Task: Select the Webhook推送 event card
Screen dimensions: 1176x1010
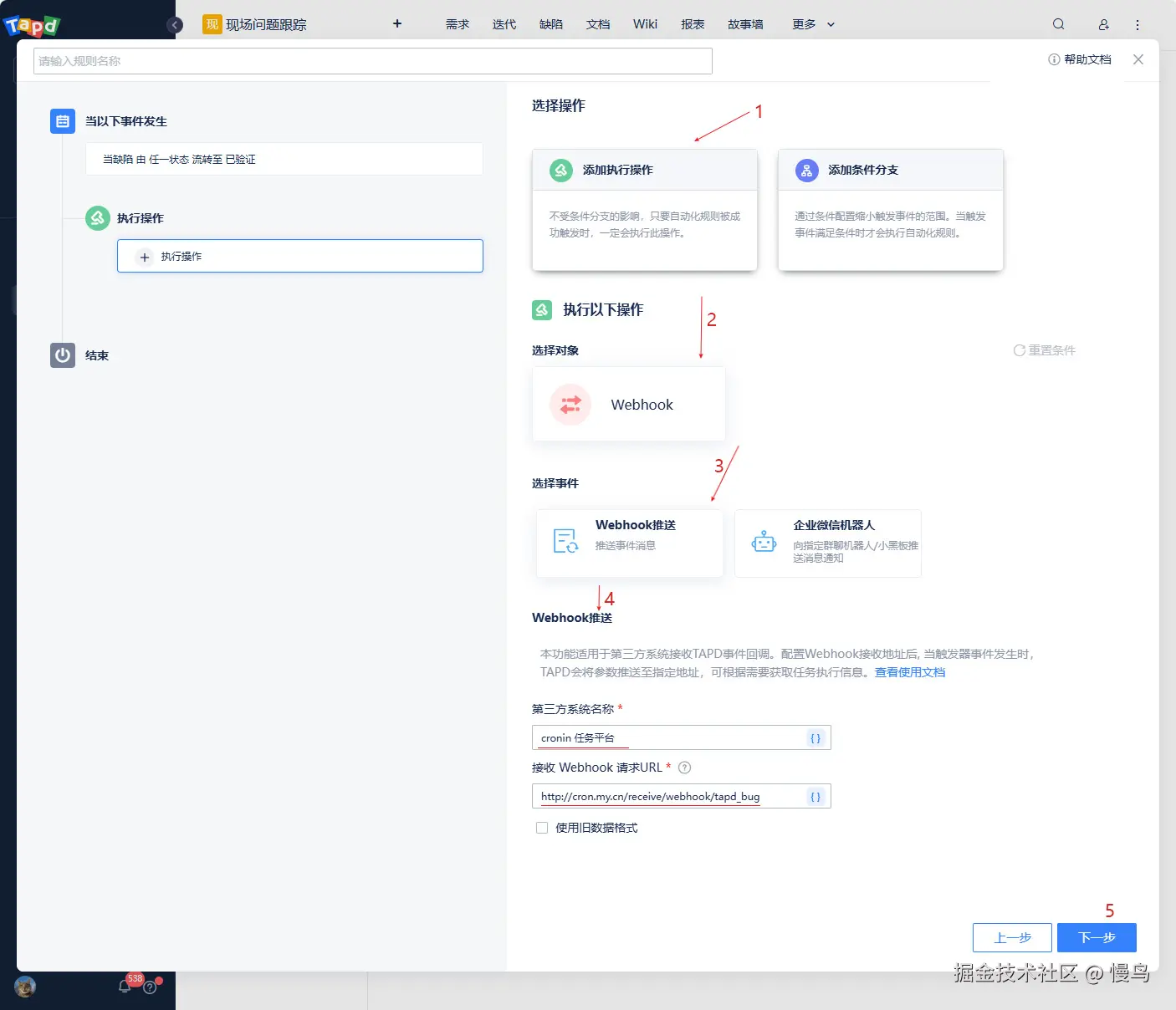Action: pos(629,543)
